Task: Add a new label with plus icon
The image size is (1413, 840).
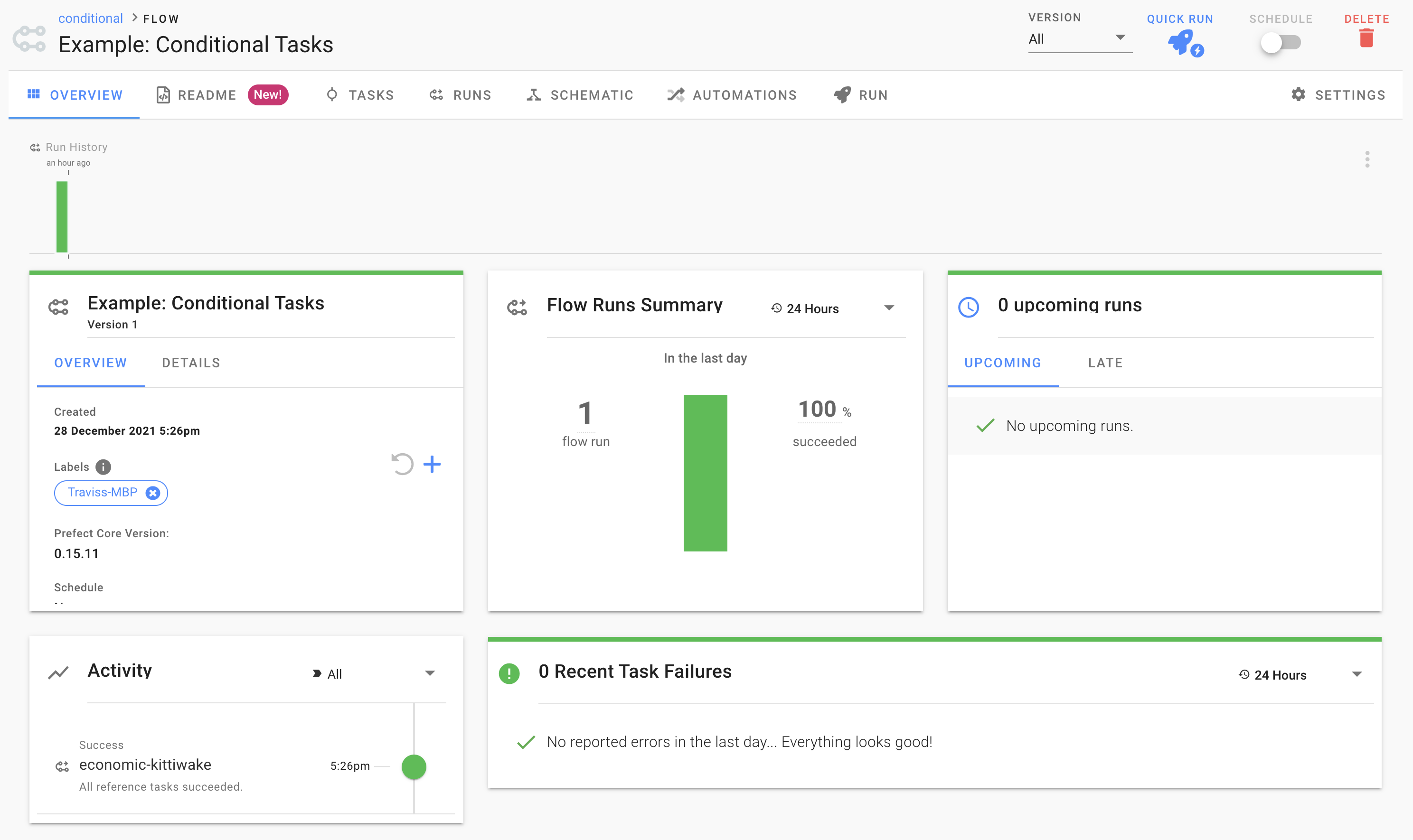Action: coord(432,464)
